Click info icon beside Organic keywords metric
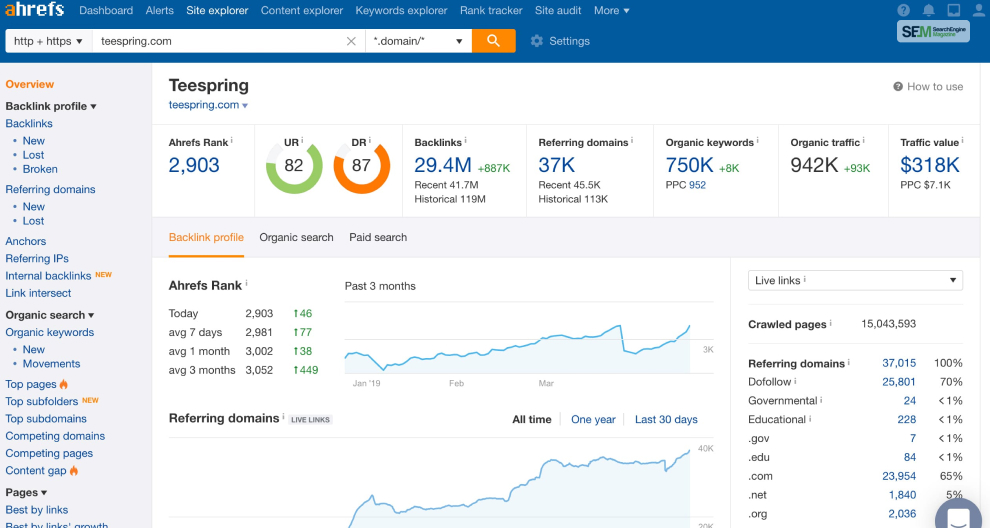This screenshot has width=990, height=528. pos(758,140)
